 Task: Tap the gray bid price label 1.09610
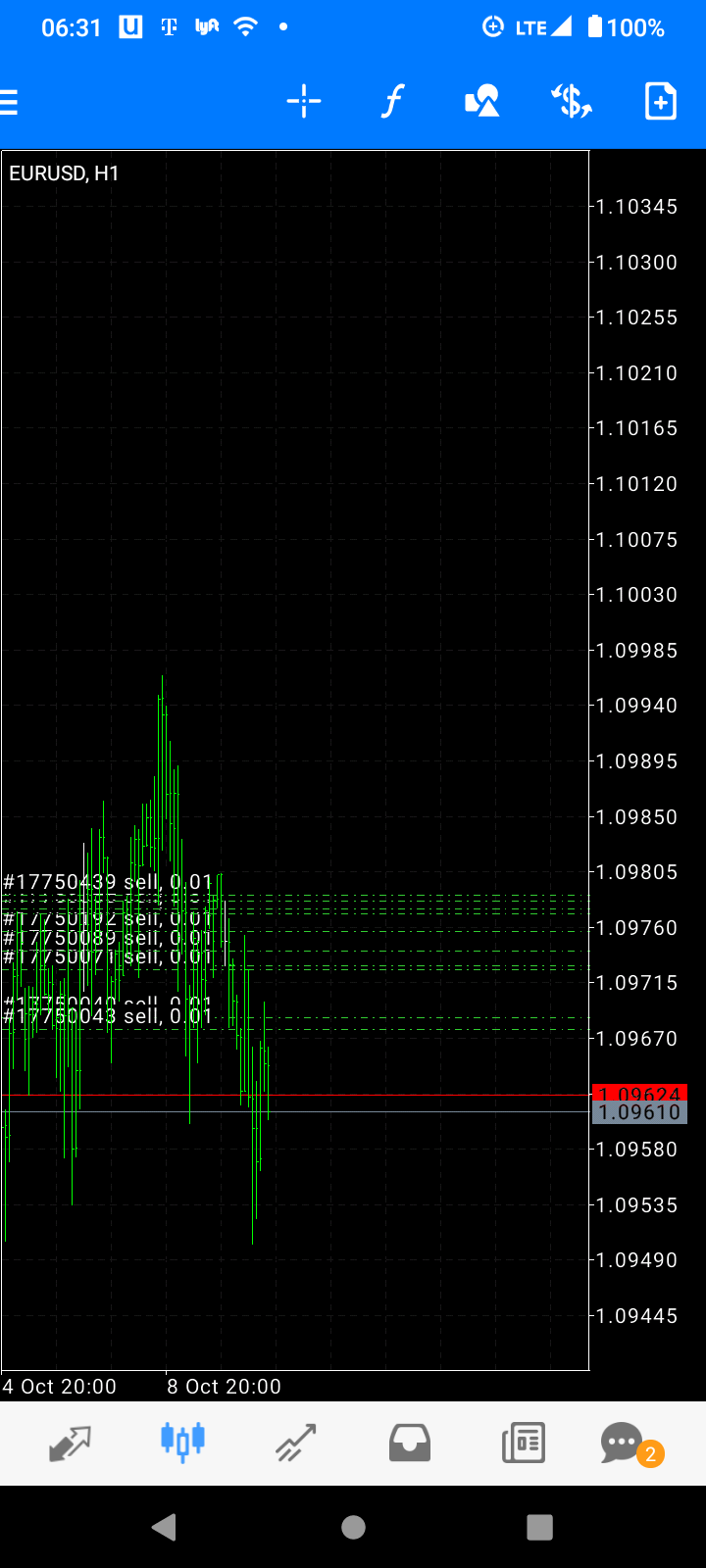[x=639, y=1112]
